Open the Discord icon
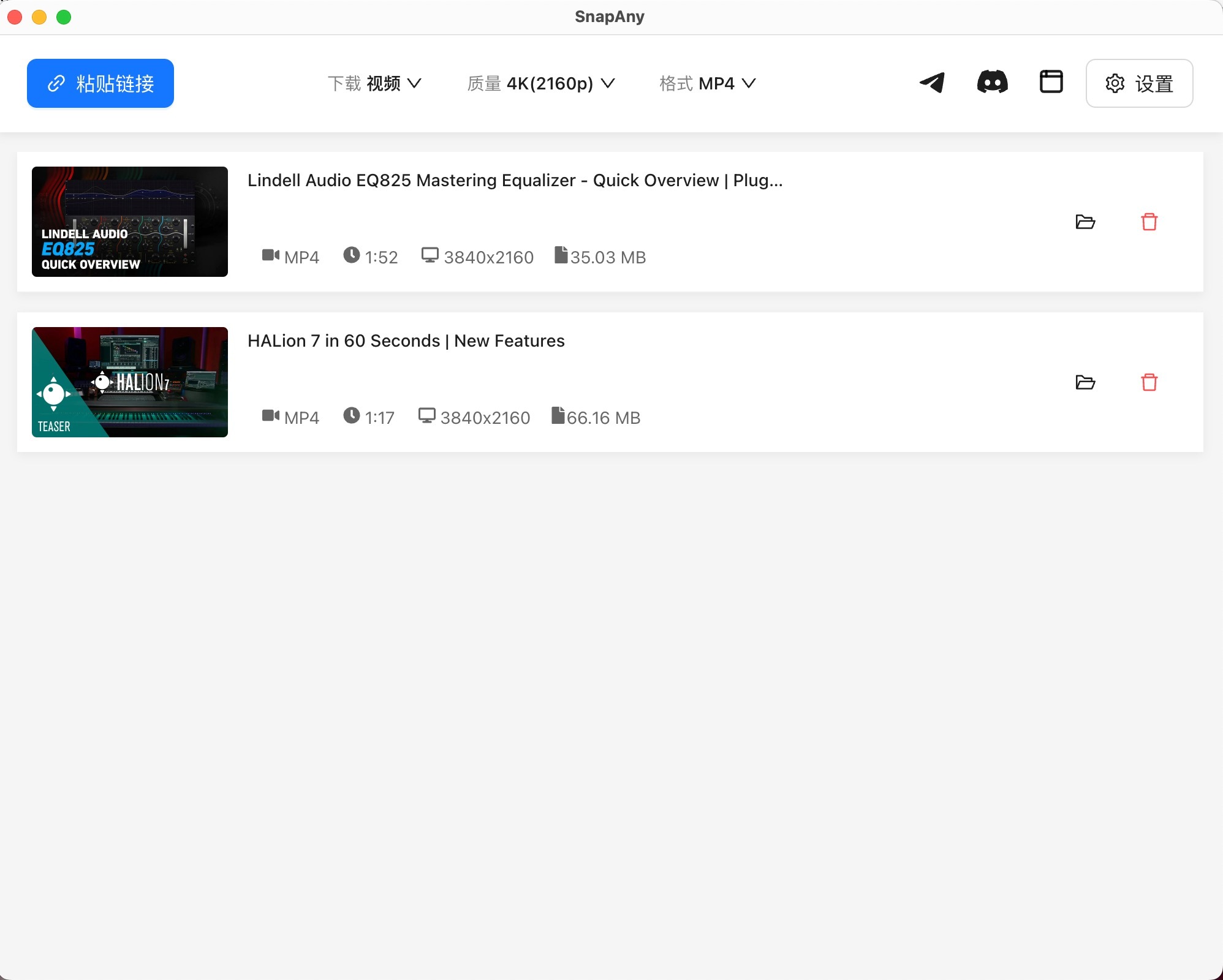 pyautogui.click(x=992, y=82)
